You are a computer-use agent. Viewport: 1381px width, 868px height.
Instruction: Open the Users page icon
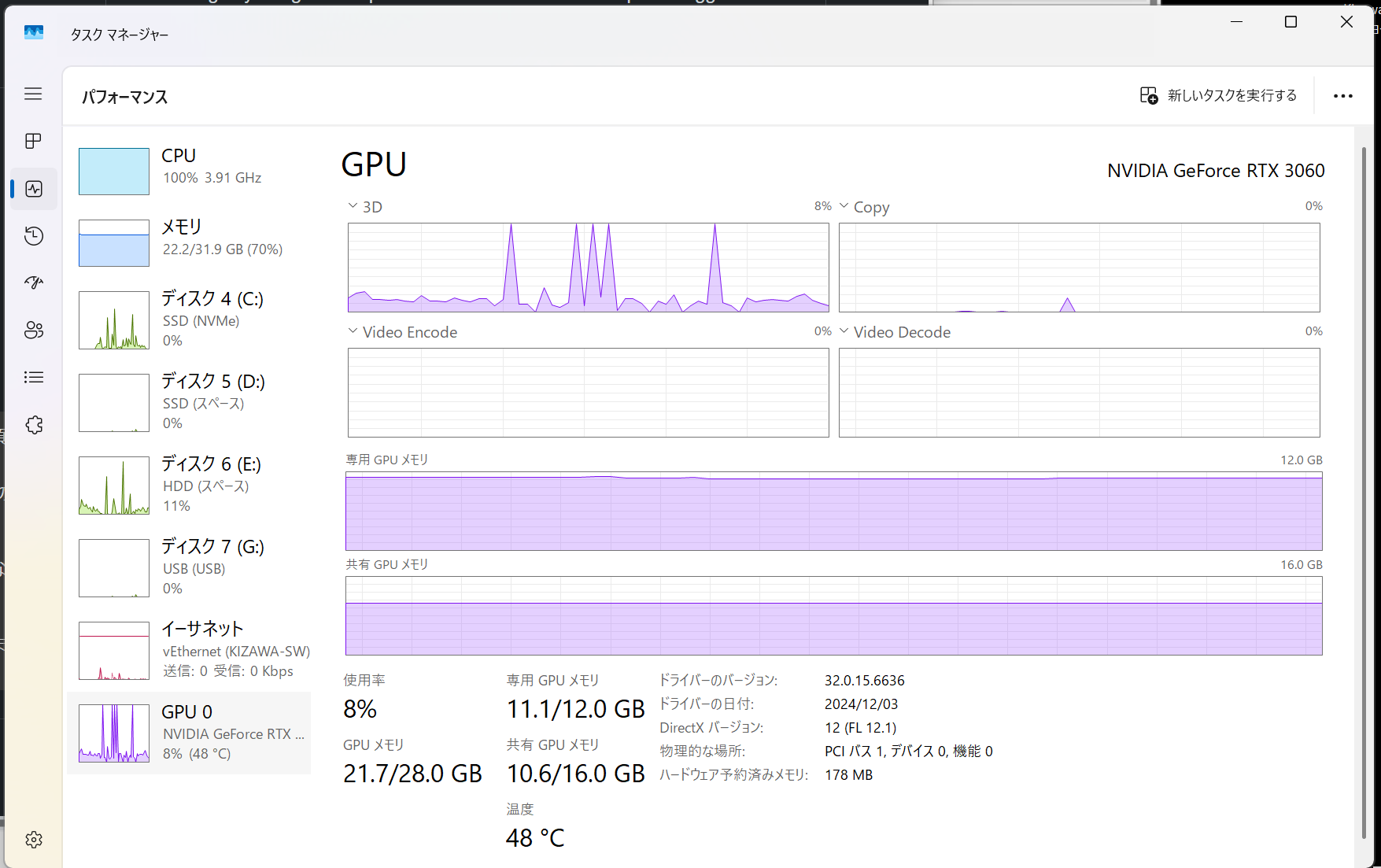click(x=34, y=330)
